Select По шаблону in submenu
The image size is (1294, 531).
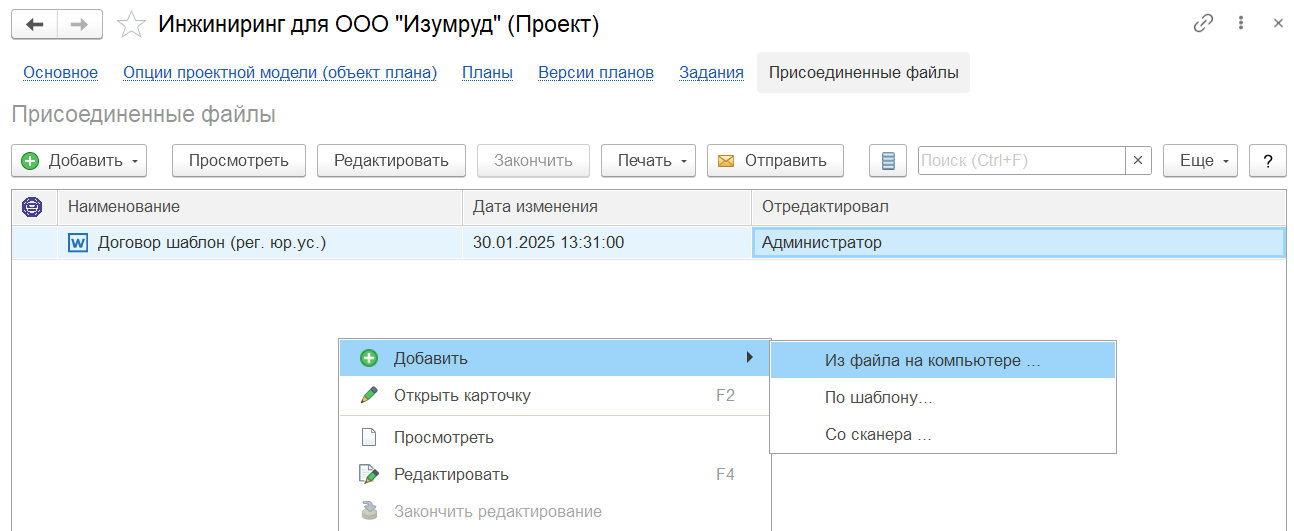878,397
